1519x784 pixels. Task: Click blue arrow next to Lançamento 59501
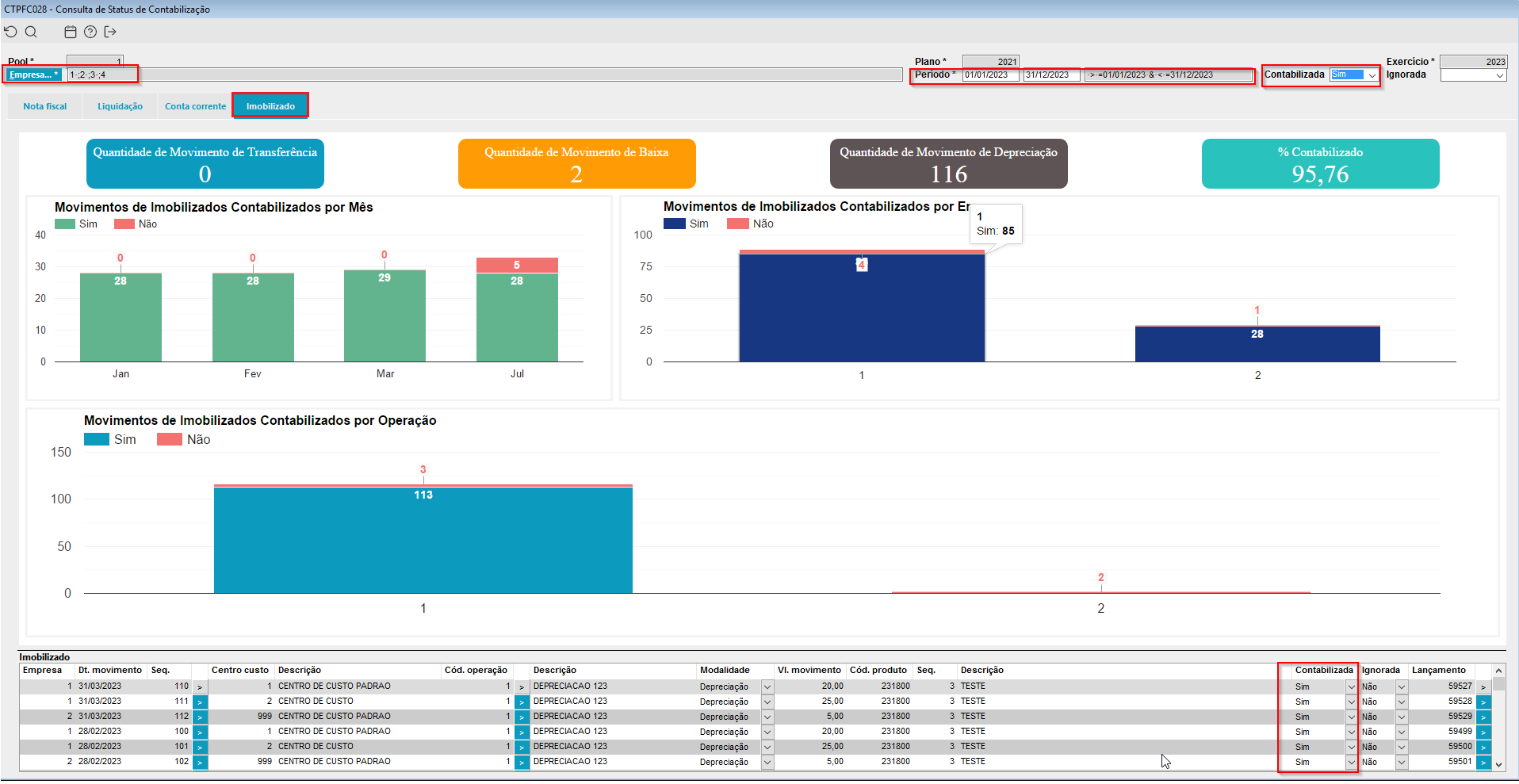[x=1483, y=763]
